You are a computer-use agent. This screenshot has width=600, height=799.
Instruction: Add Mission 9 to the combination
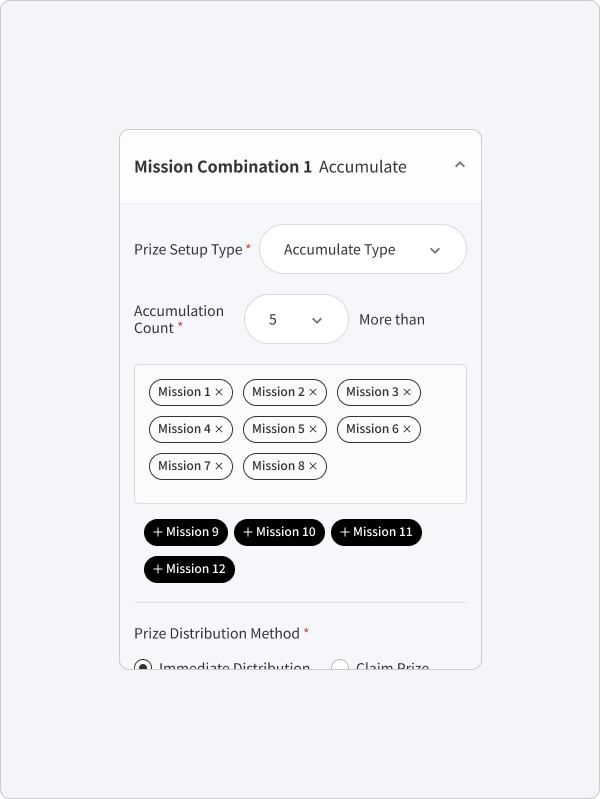click(186, 532)
